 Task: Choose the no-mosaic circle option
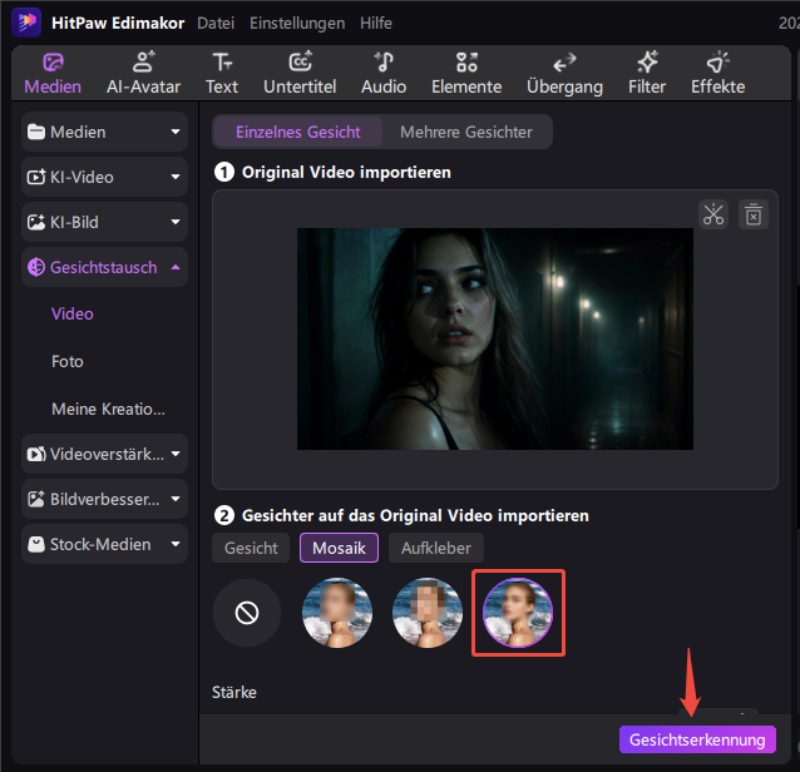[x=247, y=613]
